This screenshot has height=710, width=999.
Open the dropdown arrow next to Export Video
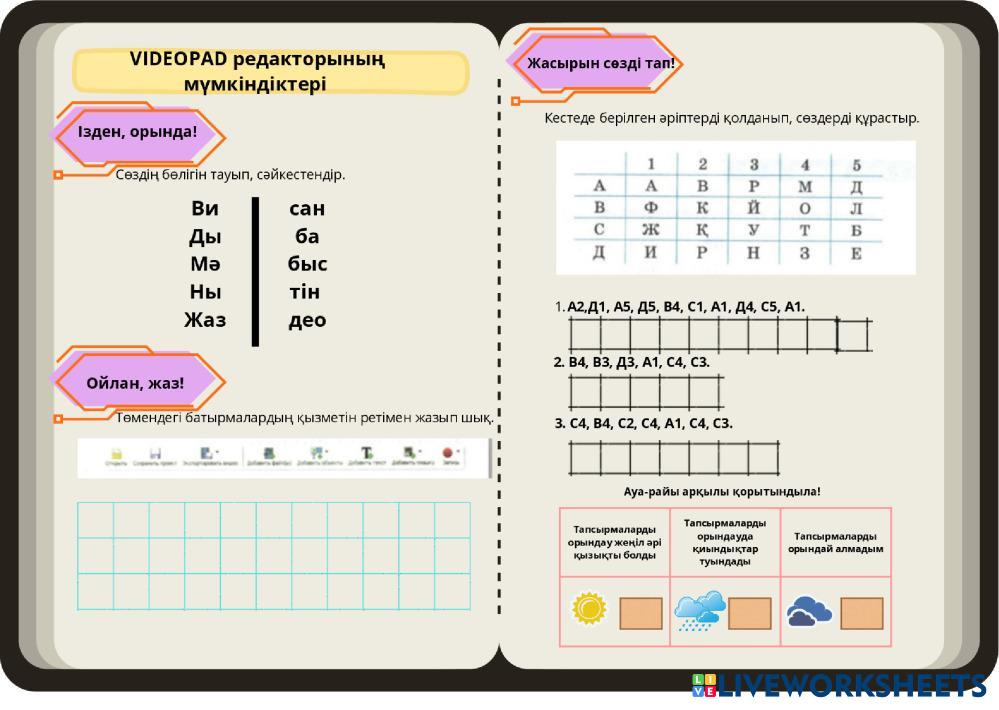point(215,452)
